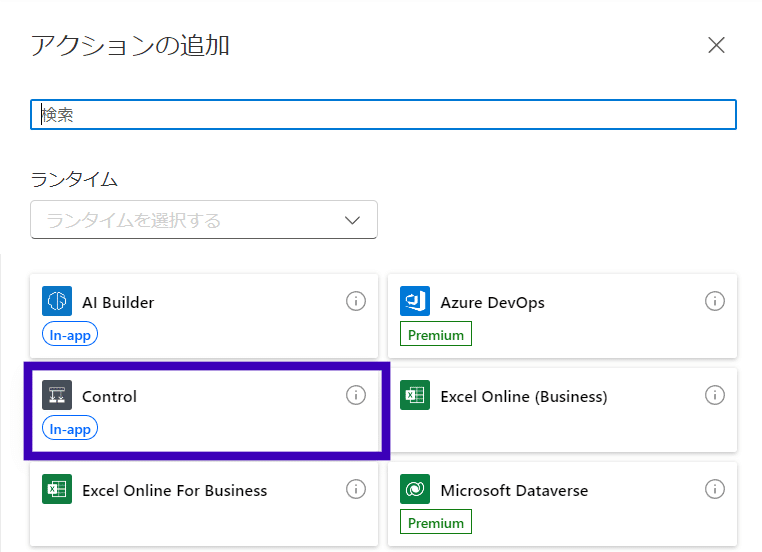This screenshot has width=762, height=552.
Task: Click the Excel Online (Business) icon
Action: [x=415, y=395]
